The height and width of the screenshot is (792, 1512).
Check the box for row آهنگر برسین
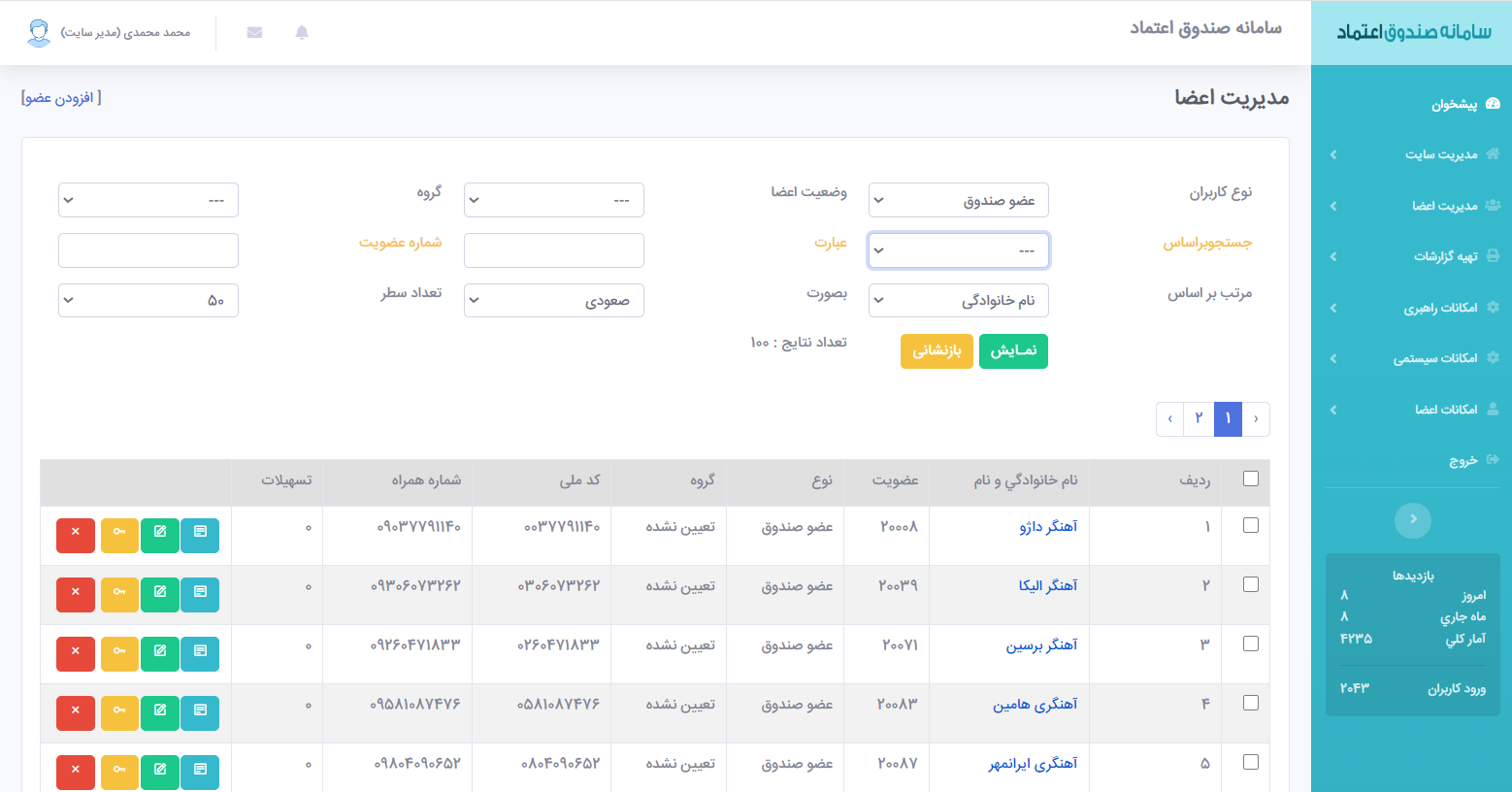(x=1251, y=643)
